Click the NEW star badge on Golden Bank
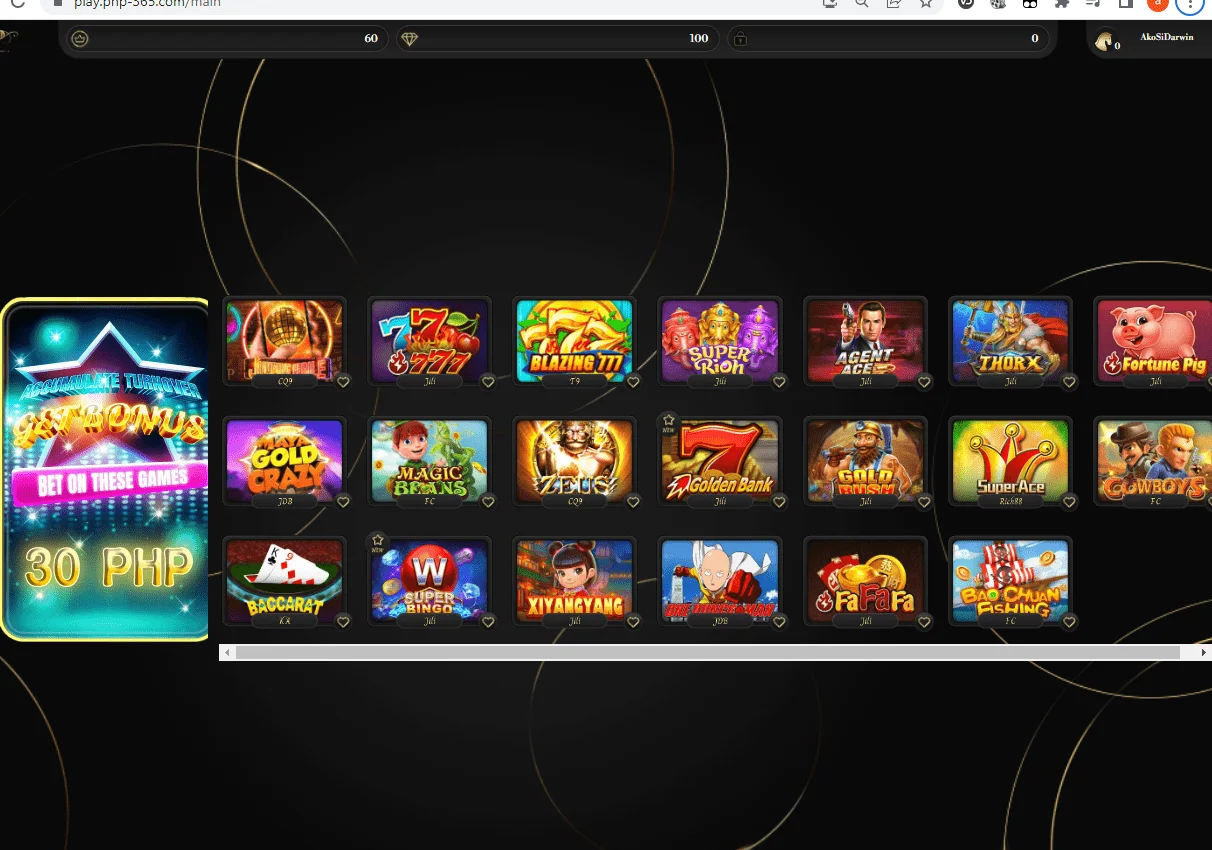This screenshot has width=1212, height=850. click(668, 424)
